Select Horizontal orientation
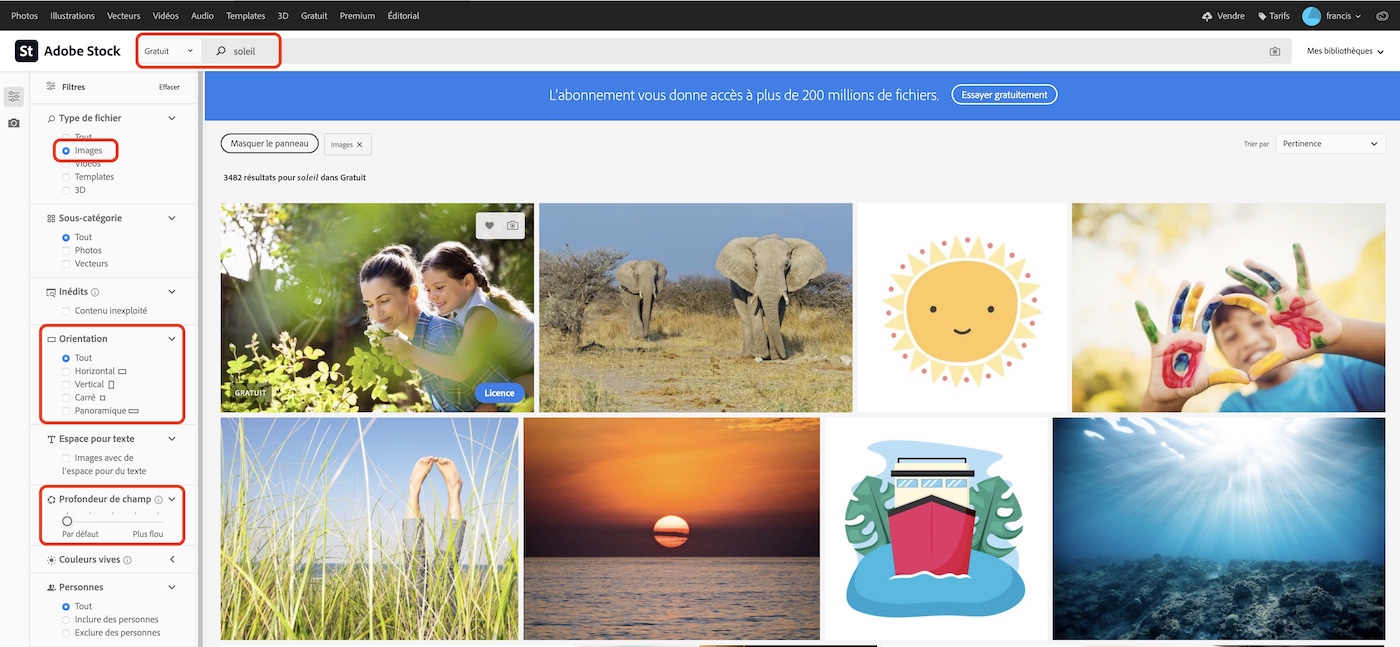 coord(66,370)
